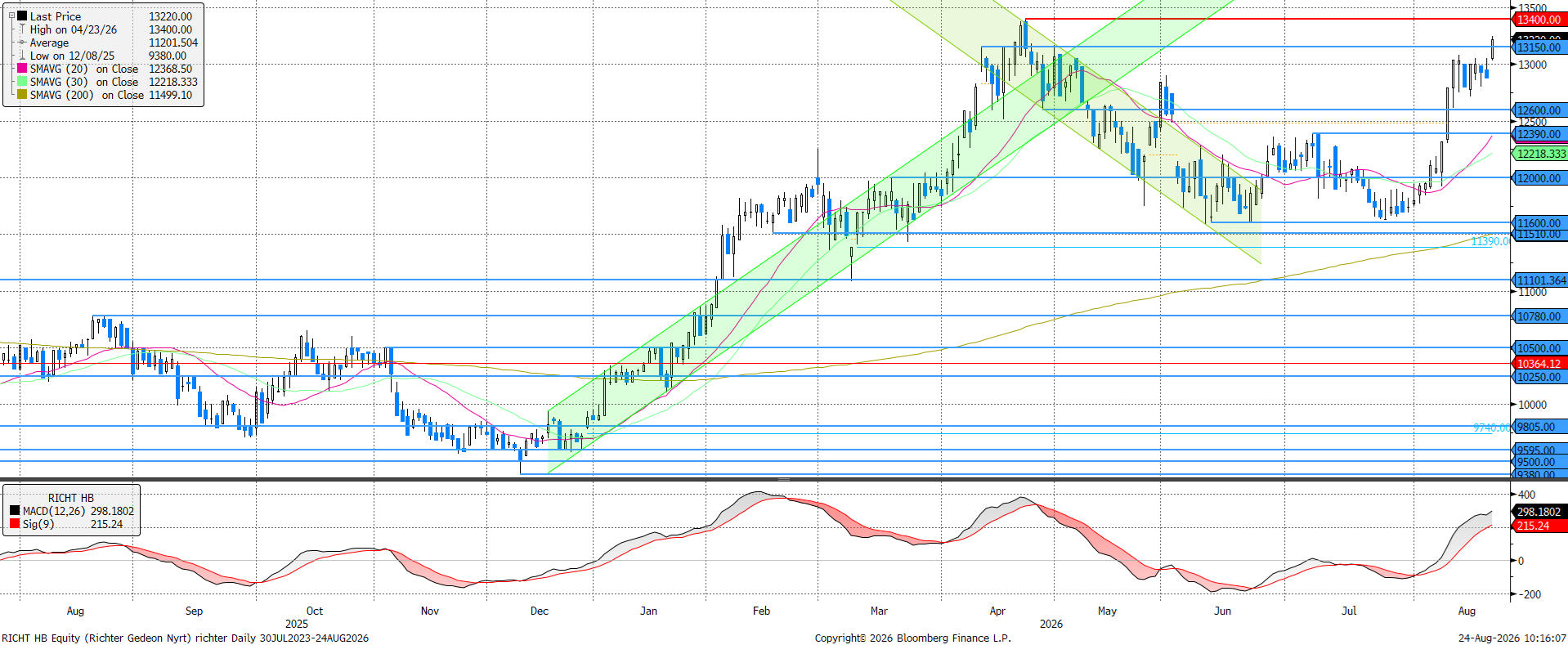This screenshot has height=645, width=1568.
Task: Click the Low on 12/08/25 marker icon
Action: 22,56
